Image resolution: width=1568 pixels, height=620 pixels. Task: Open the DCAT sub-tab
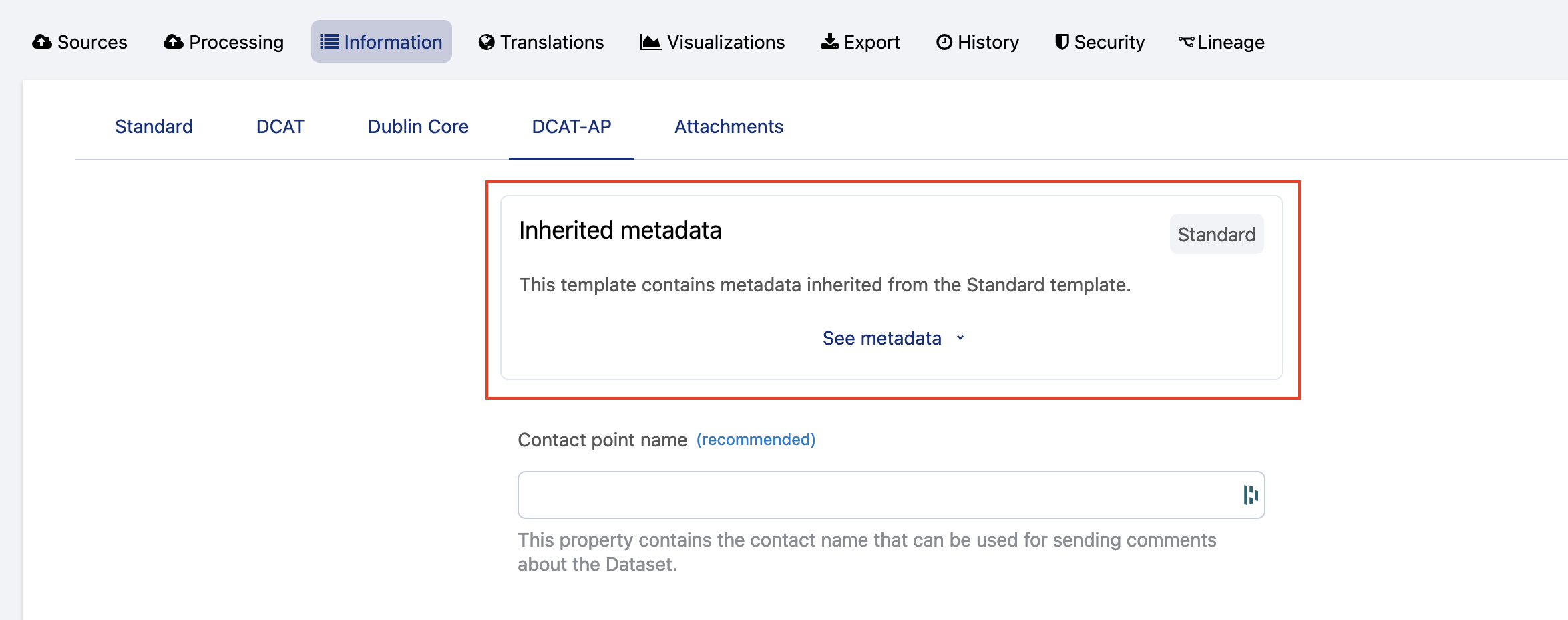pos(280,126)
